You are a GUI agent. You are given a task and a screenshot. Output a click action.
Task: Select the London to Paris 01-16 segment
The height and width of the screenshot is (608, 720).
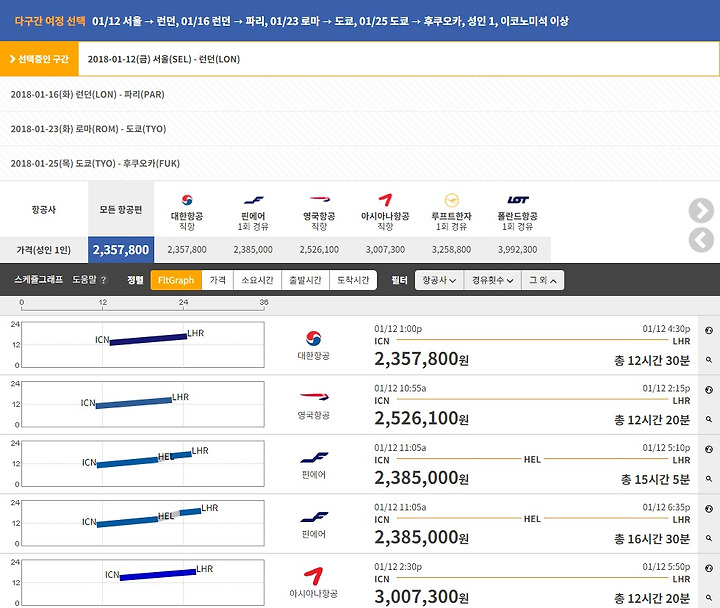tap(87, 94)
